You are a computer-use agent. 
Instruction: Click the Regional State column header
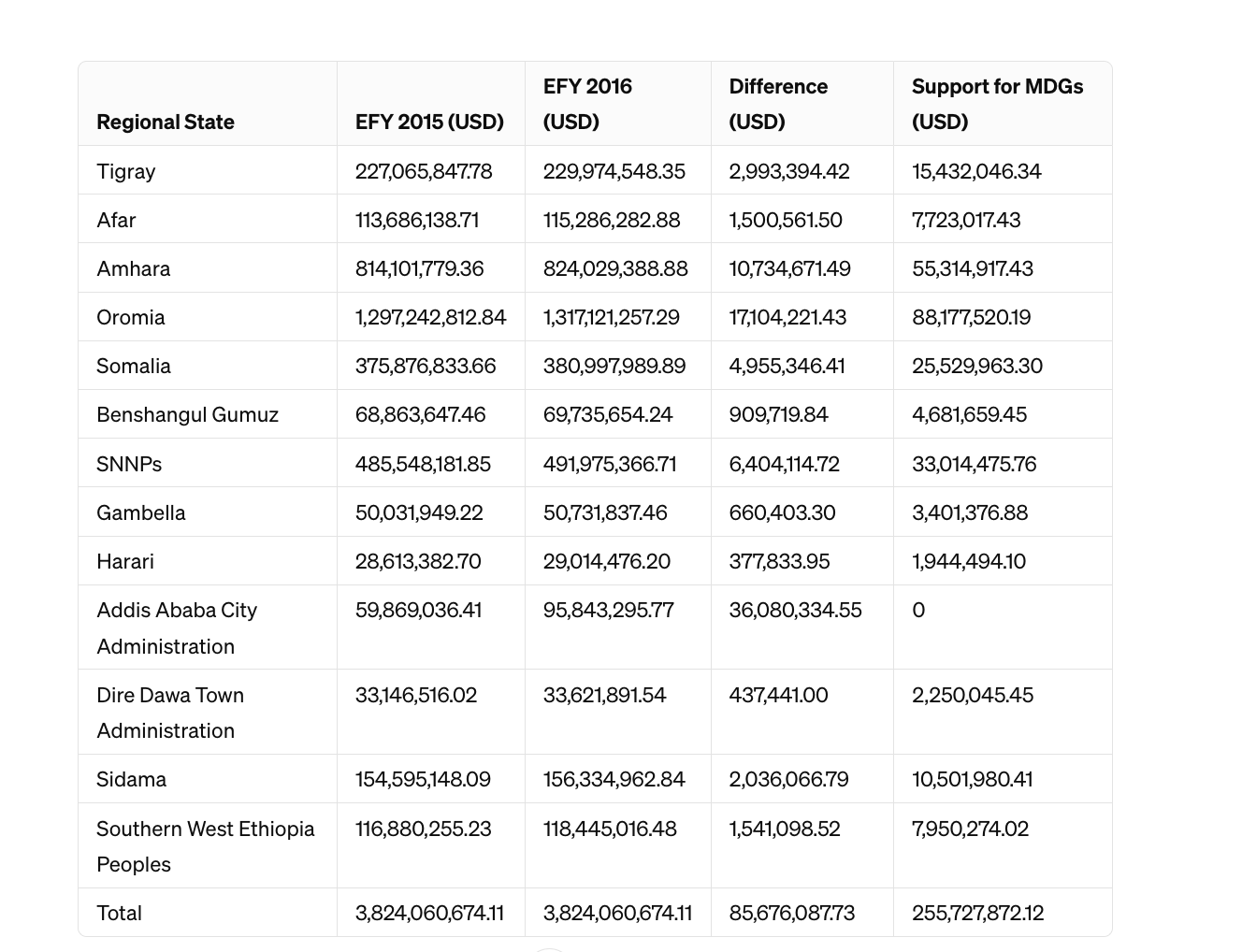[x=166, y=122]
